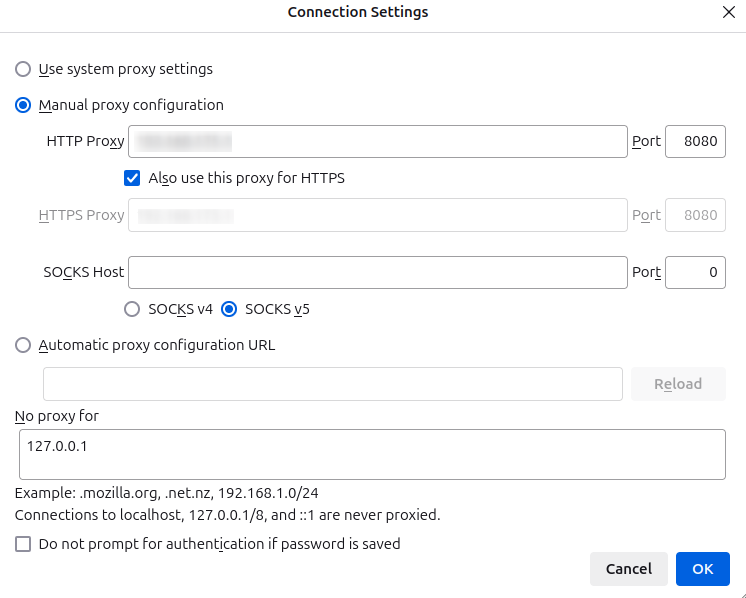This screenshot has width=746, height=598.
Task: Enable Do not prompt for authentication
Action: 23,544
